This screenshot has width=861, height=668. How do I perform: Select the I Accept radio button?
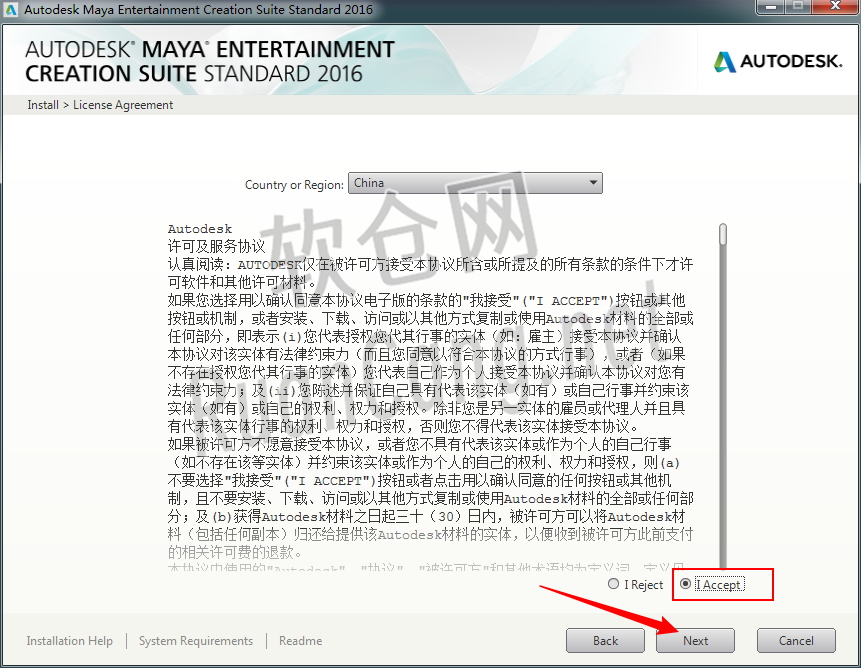pos(686,584)
